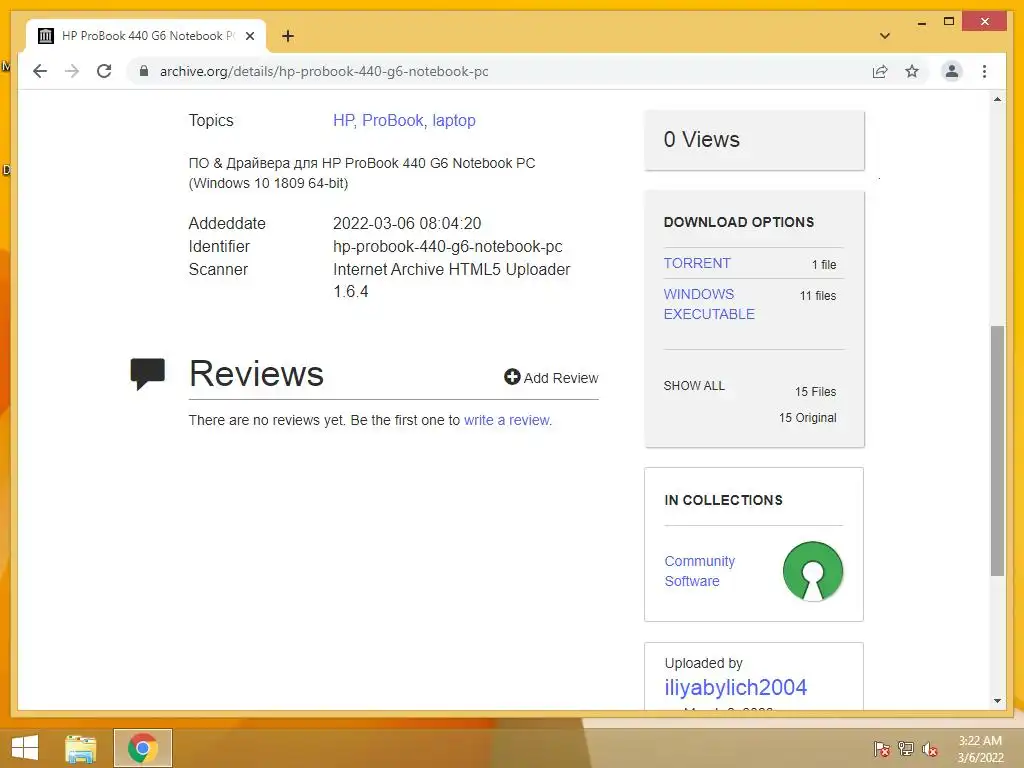This screenshot has width=1024, height=768.
Task: Click the green Community Software logo
Action: [x=812, y=571]
